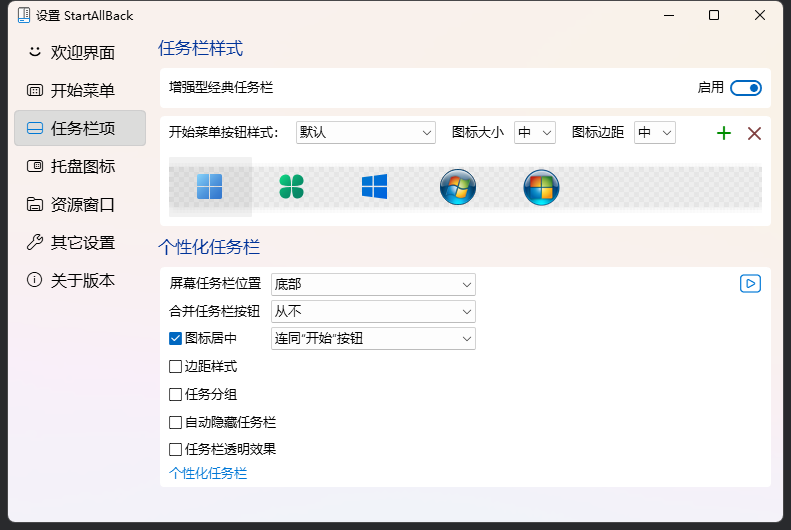Minimize the StartAllBack settings window
This screenshot has height=530, width=791.
click(669, 15)
